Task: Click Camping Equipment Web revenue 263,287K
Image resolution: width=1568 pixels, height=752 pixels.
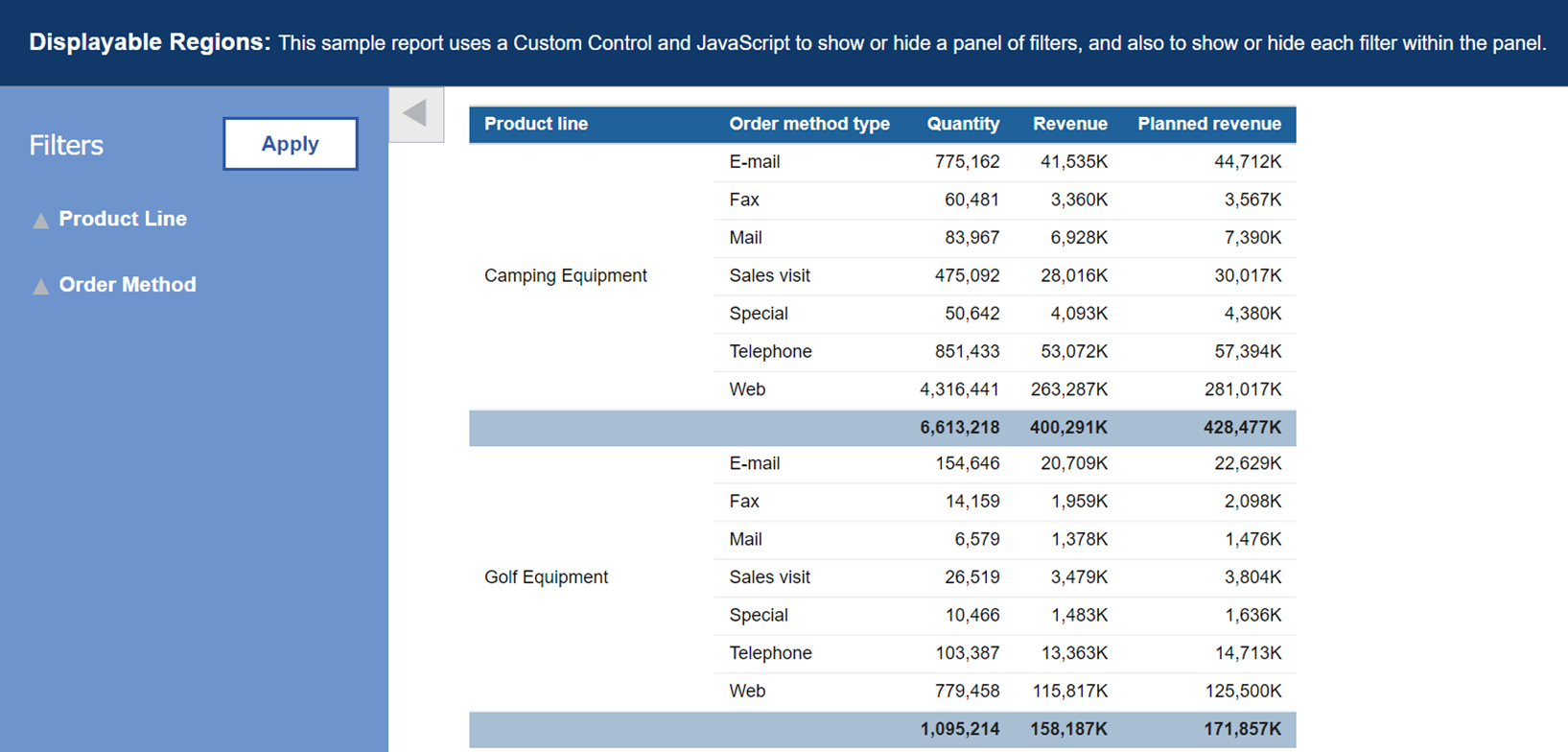Action: coord(1069,389)
